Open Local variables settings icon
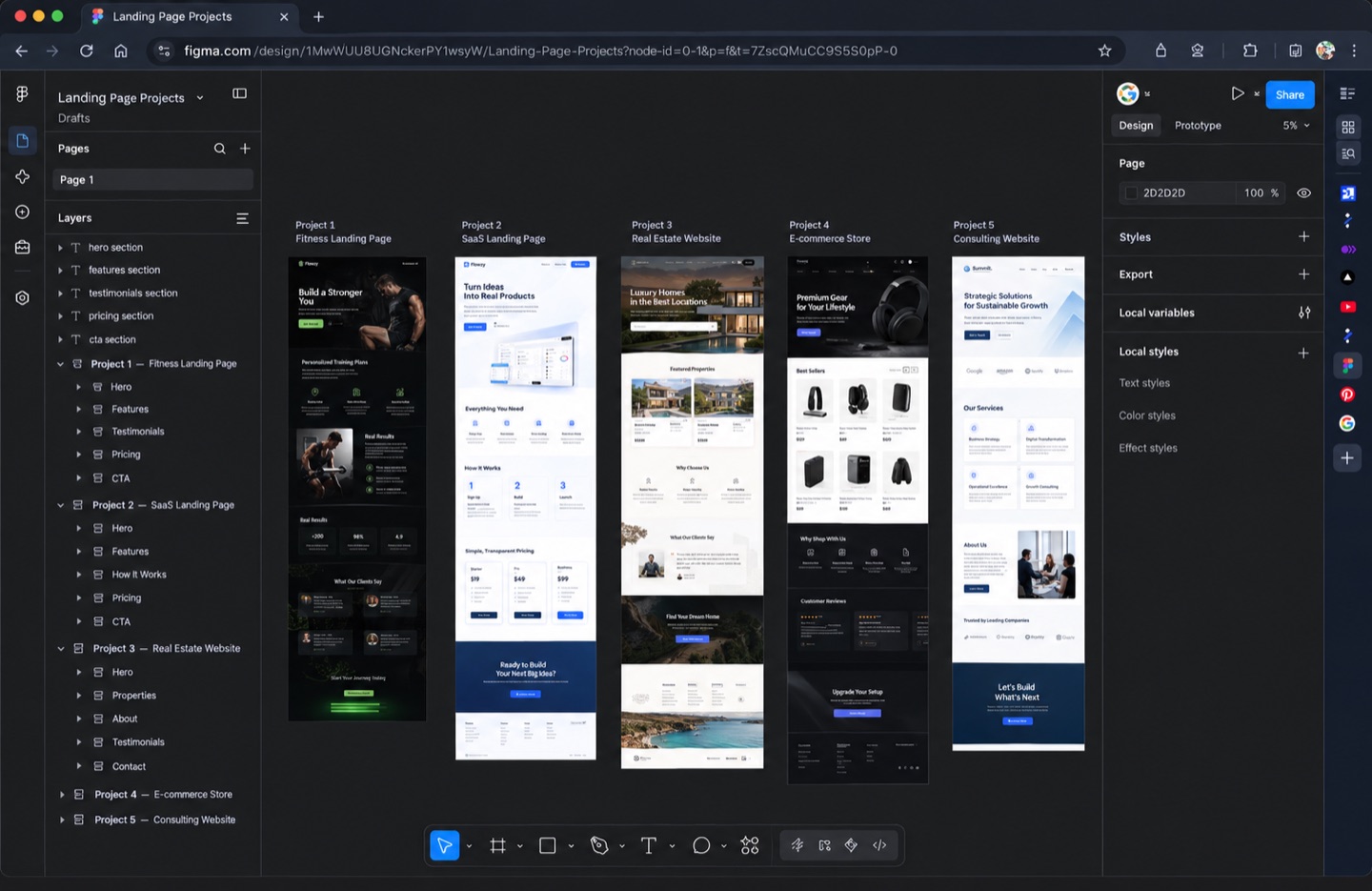 1304,313
